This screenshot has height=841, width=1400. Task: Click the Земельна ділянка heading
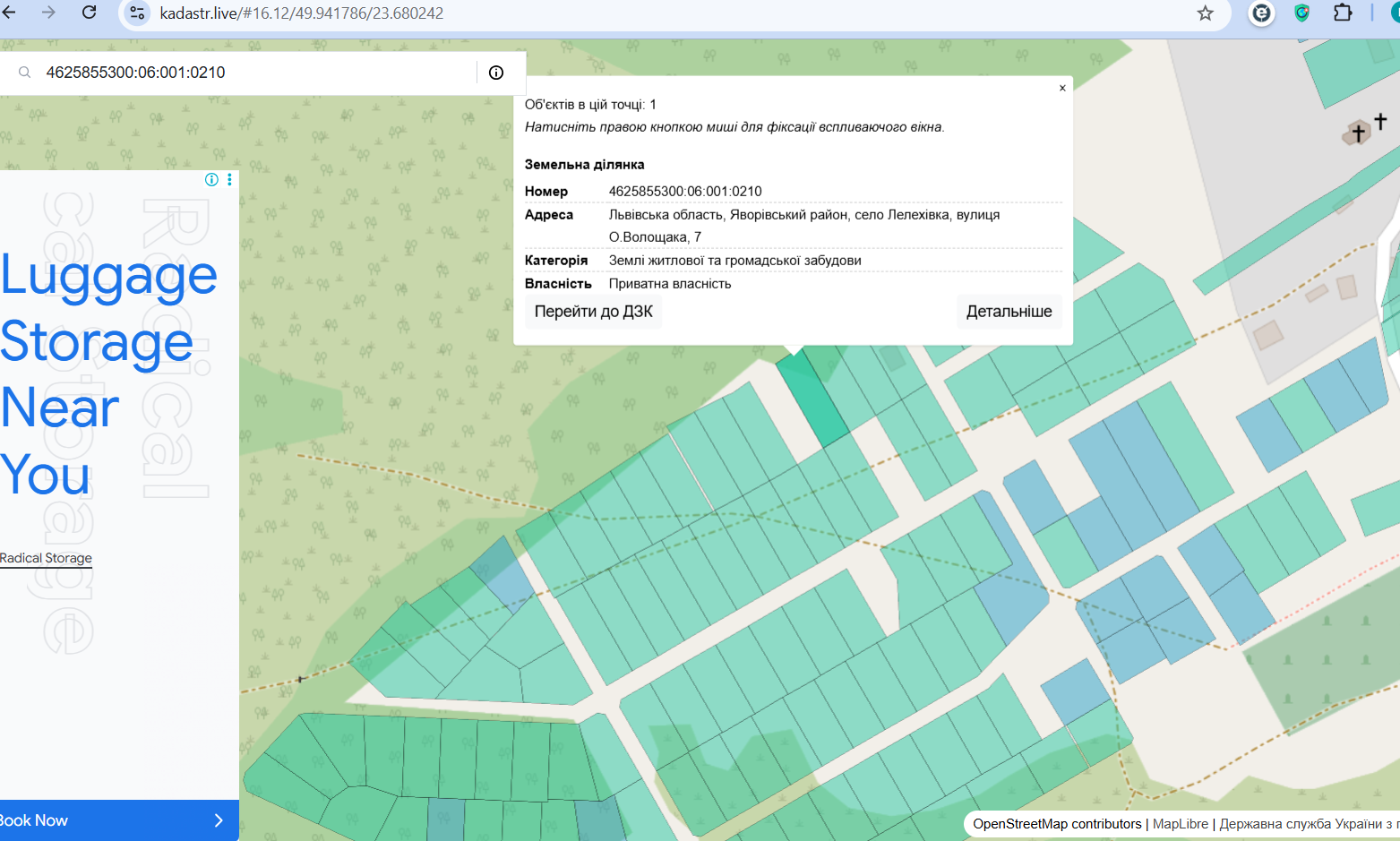click(584, 165)
